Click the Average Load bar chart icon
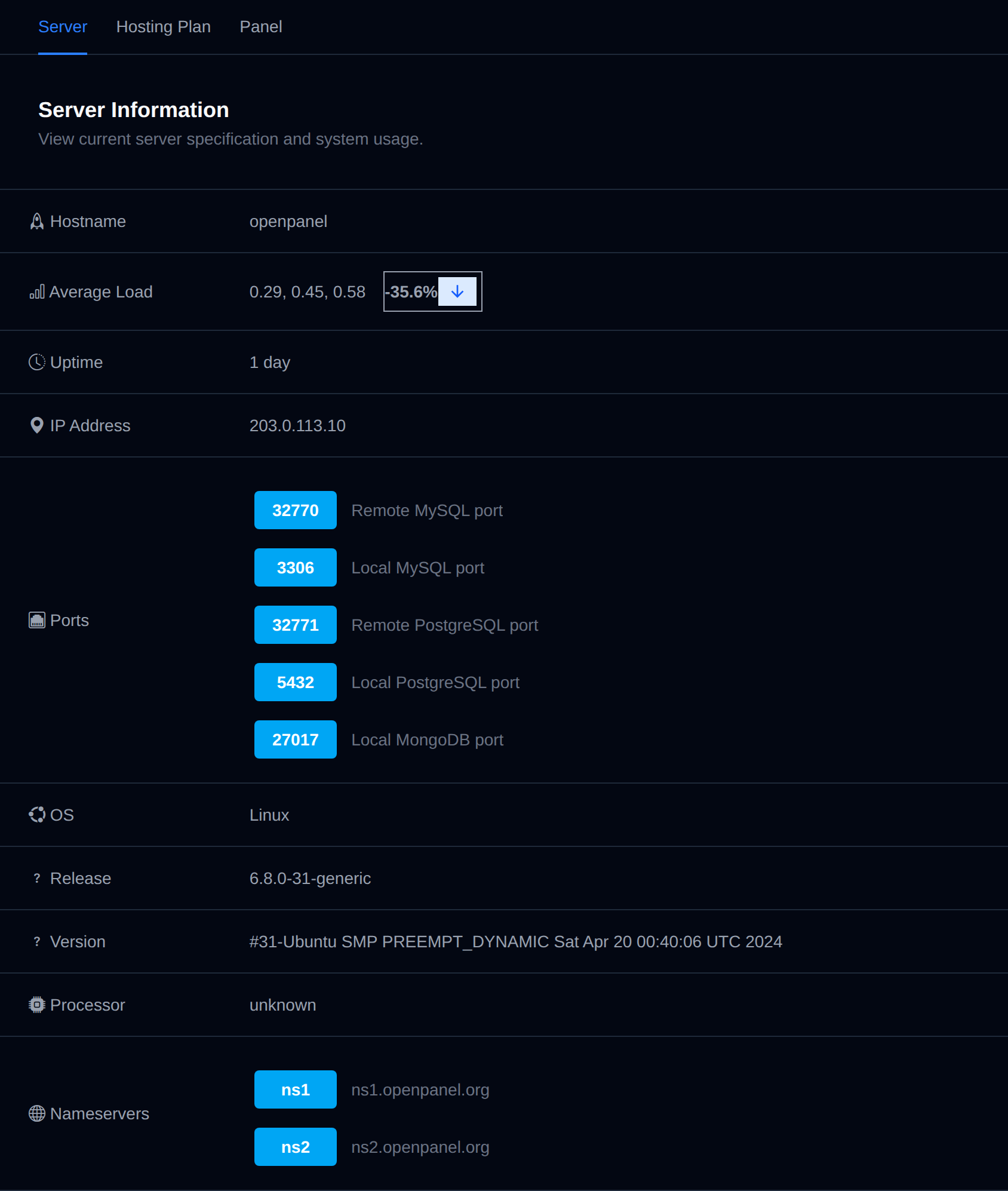1008x1191 pixels. [x=37, y=292]
